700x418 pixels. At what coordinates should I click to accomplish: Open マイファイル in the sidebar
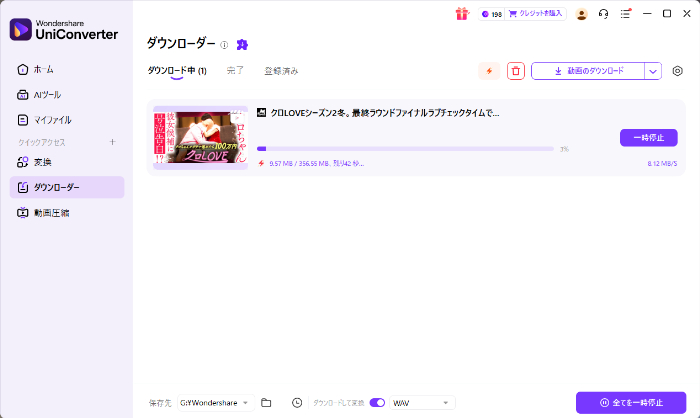[67, 120]
